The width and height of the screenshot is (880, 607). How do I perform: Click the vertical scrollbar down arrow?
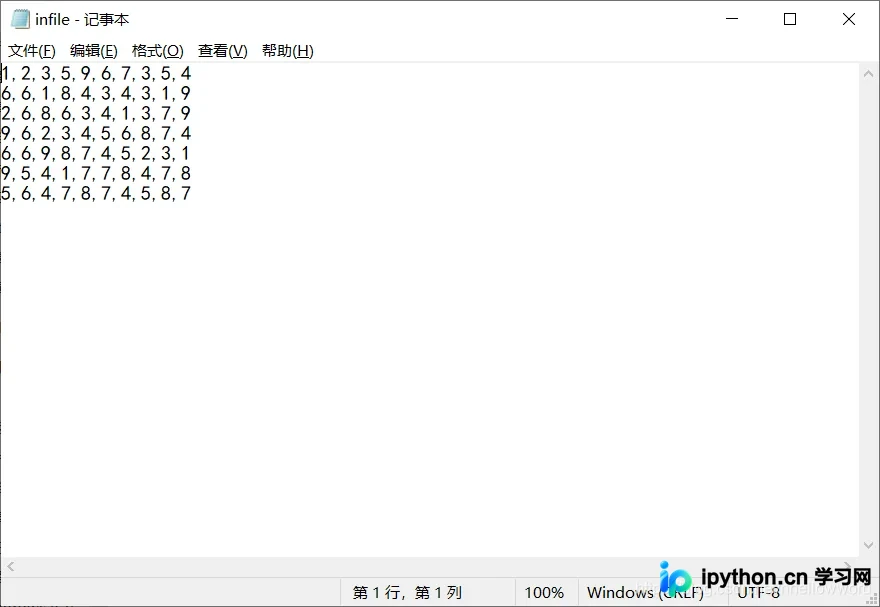(868, 545)
